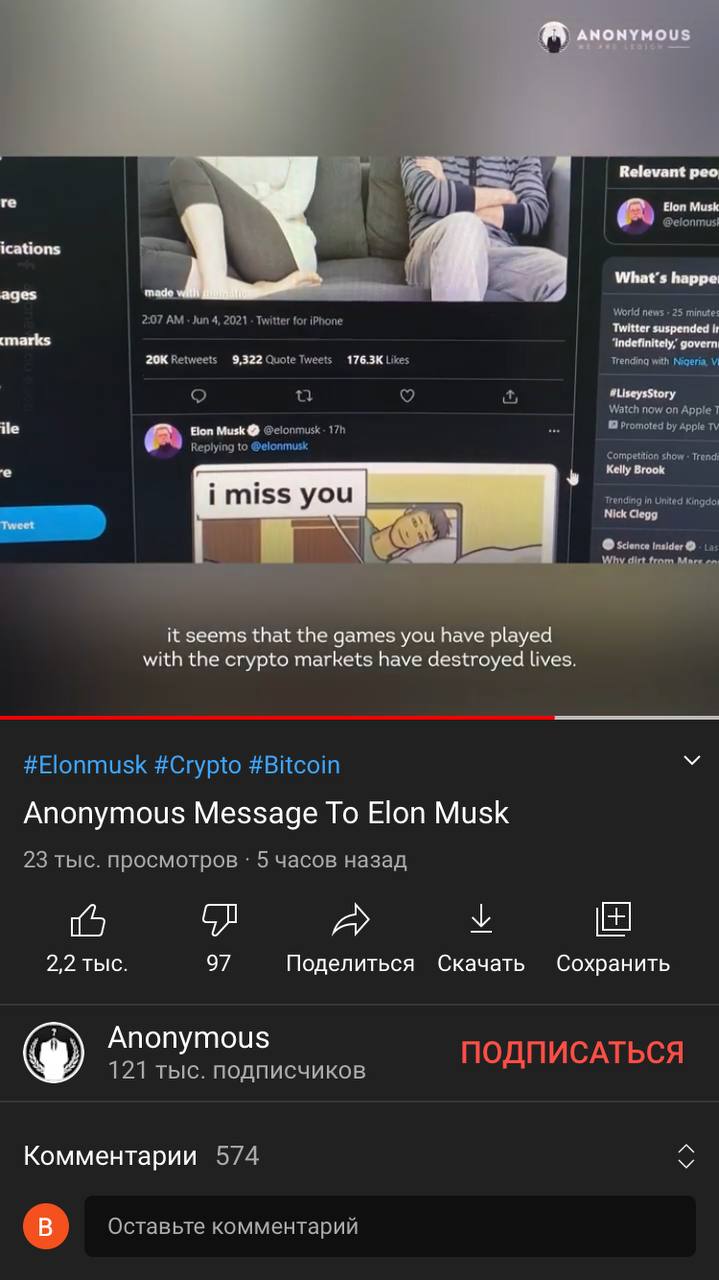Tap the video title 'Anonymous Message To Elon Musk'
This screenshot has width=719, height=1280.
coord(266,813)
